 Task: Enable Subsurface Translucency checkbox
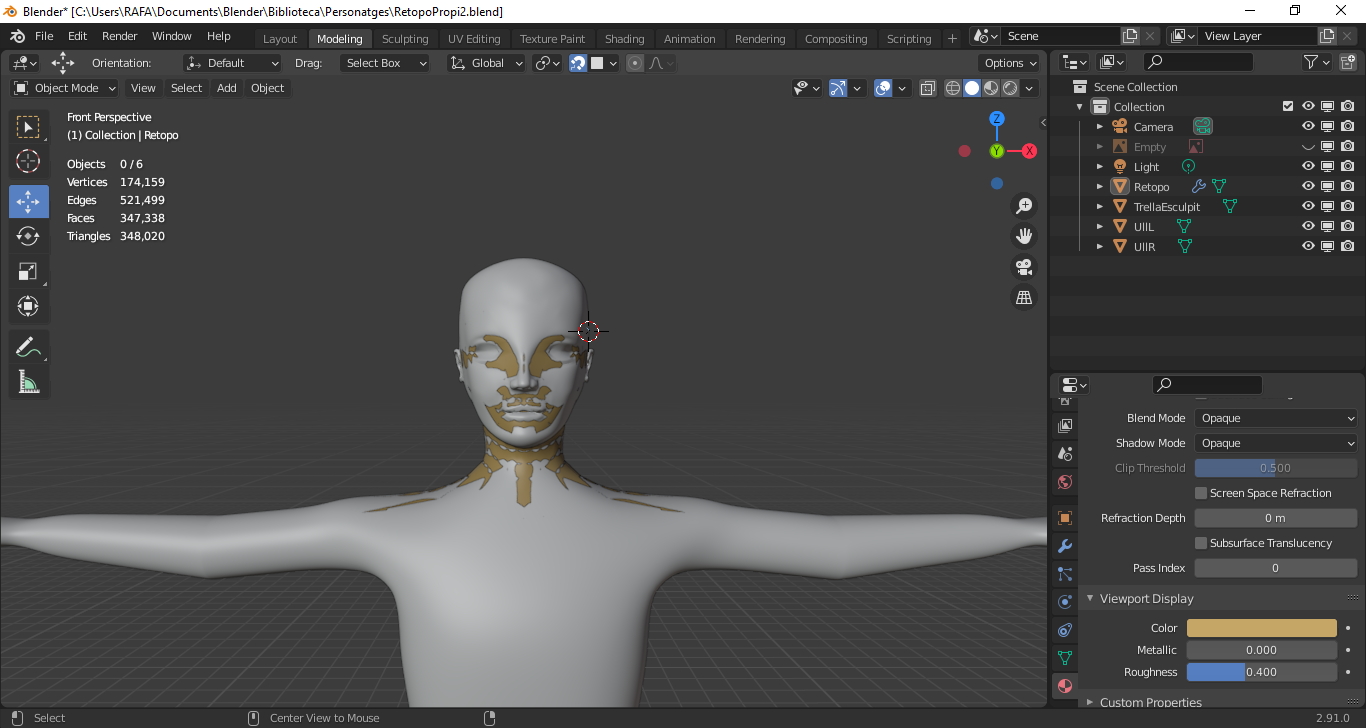[1201, 543]
